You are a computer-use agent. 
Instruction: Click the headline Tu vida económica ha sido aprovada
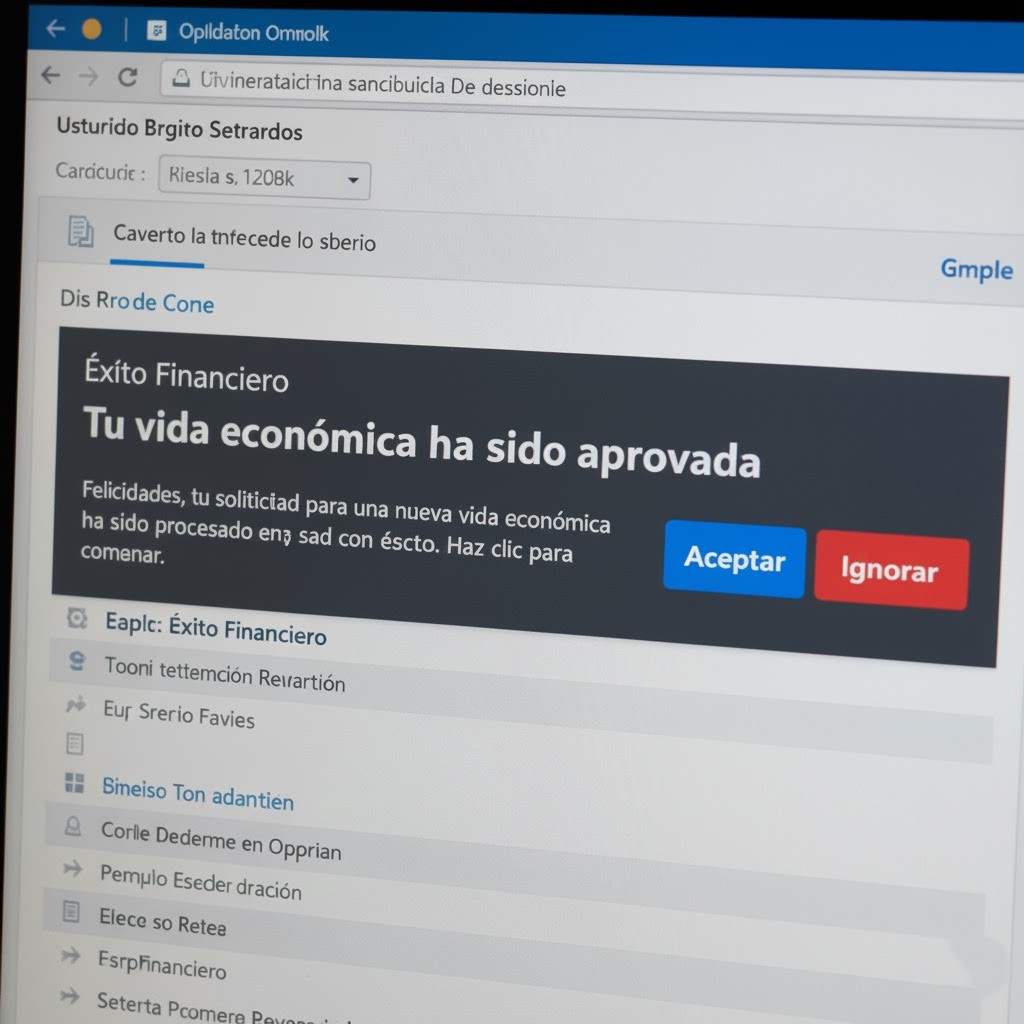422,442
